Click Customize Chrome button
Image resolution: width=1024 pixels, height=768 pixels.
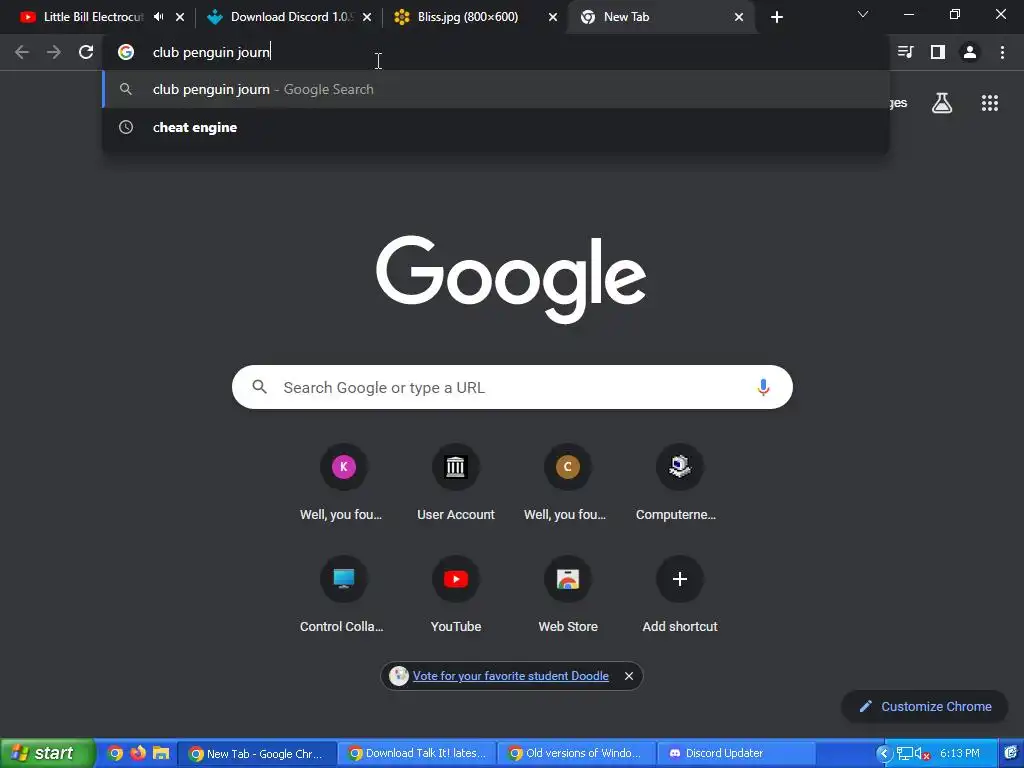(x=925, y=707)
